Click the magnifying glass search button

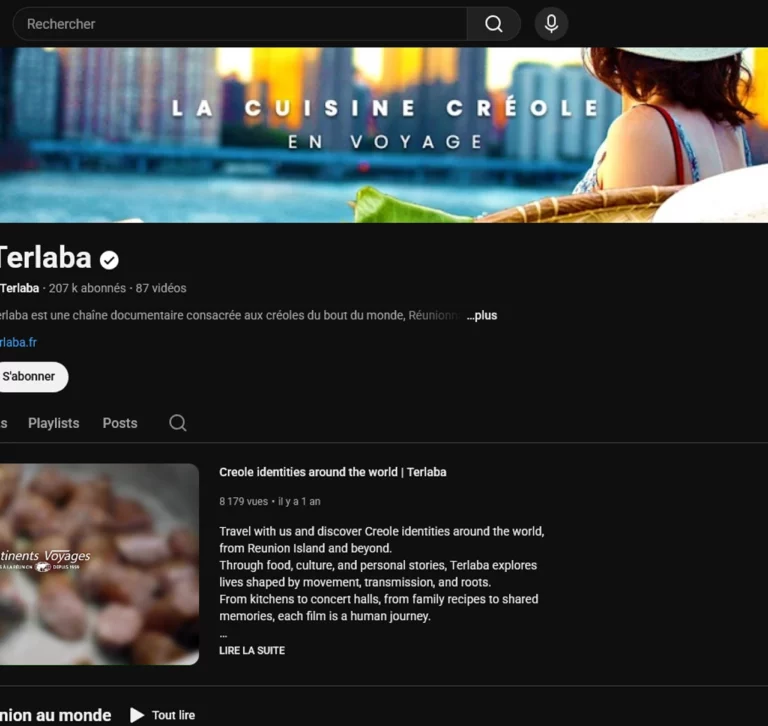click(493, 24)
